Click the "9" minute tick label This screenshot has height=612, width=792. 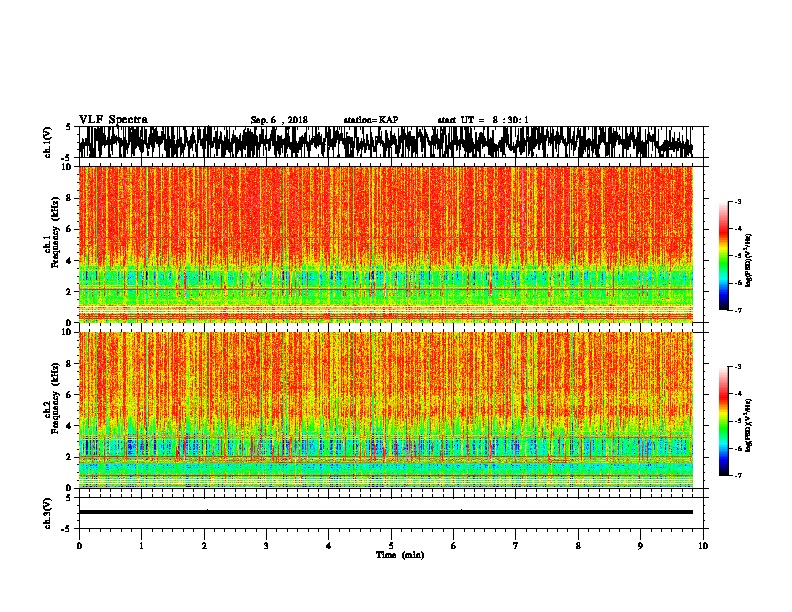pos(640,546)
